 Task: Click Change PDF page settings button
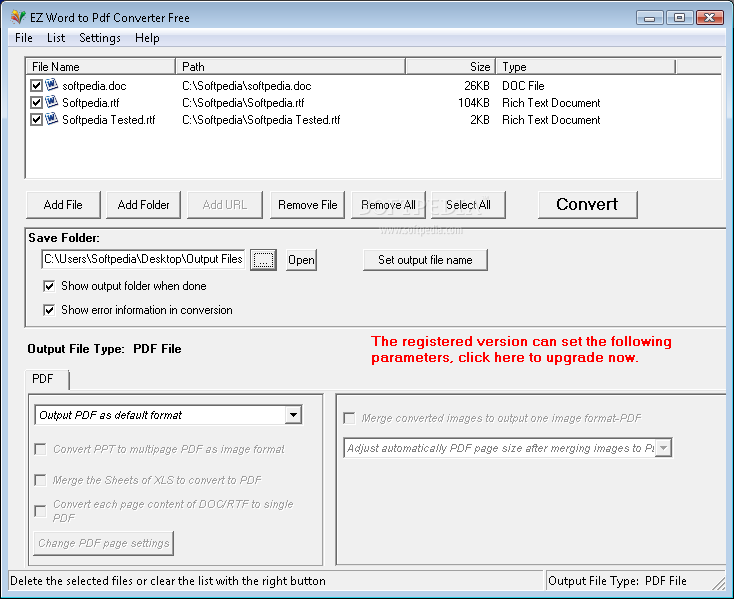[x=103, y=543]
